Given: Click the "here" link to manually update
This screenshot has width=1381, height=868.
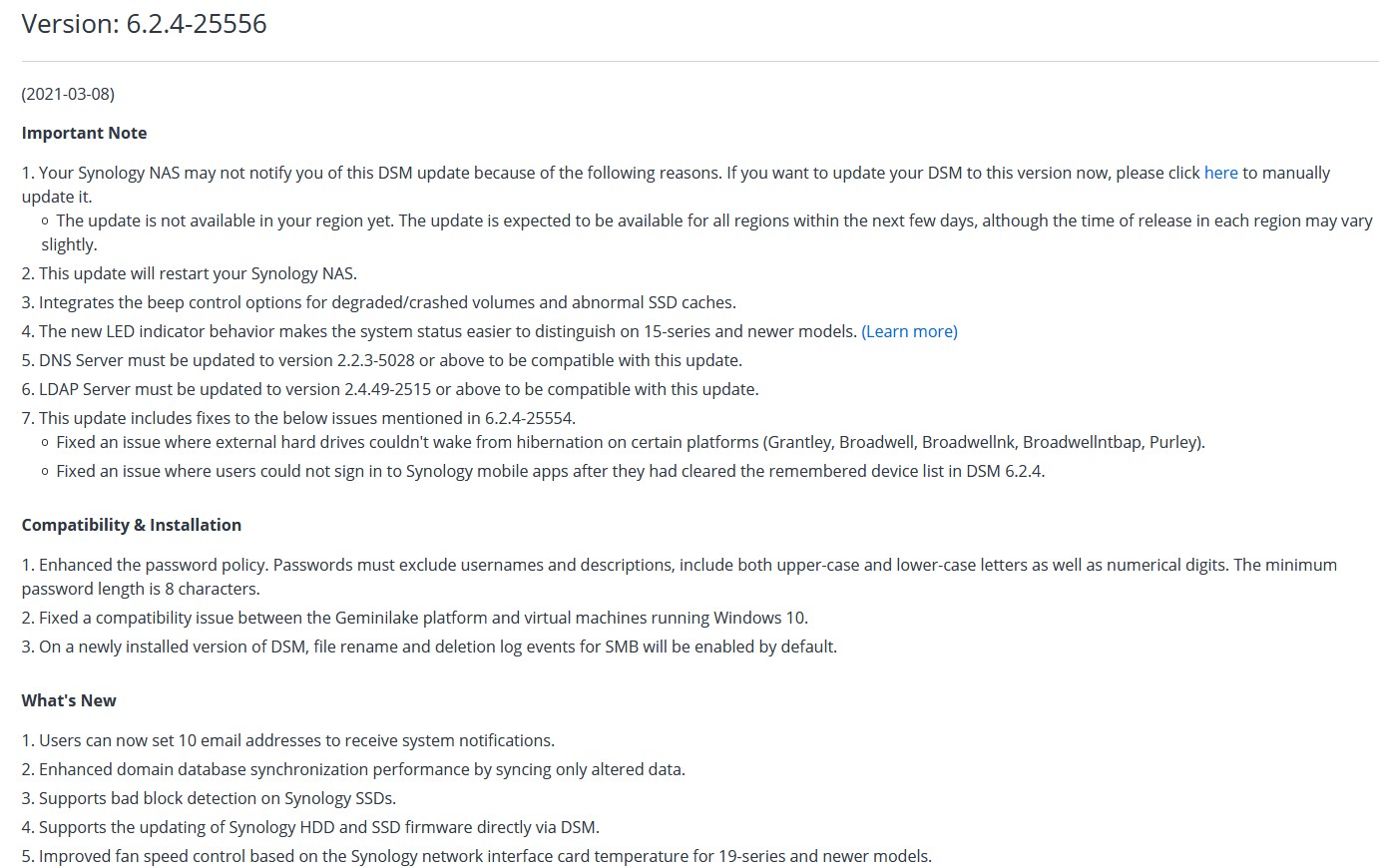Looking at the screenshot, I should [x=1220, y=173].
